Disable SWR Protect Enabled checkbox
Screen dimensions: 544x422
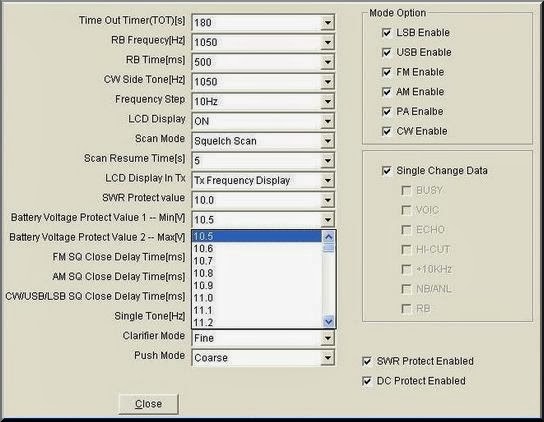click(x=366, y=362)
